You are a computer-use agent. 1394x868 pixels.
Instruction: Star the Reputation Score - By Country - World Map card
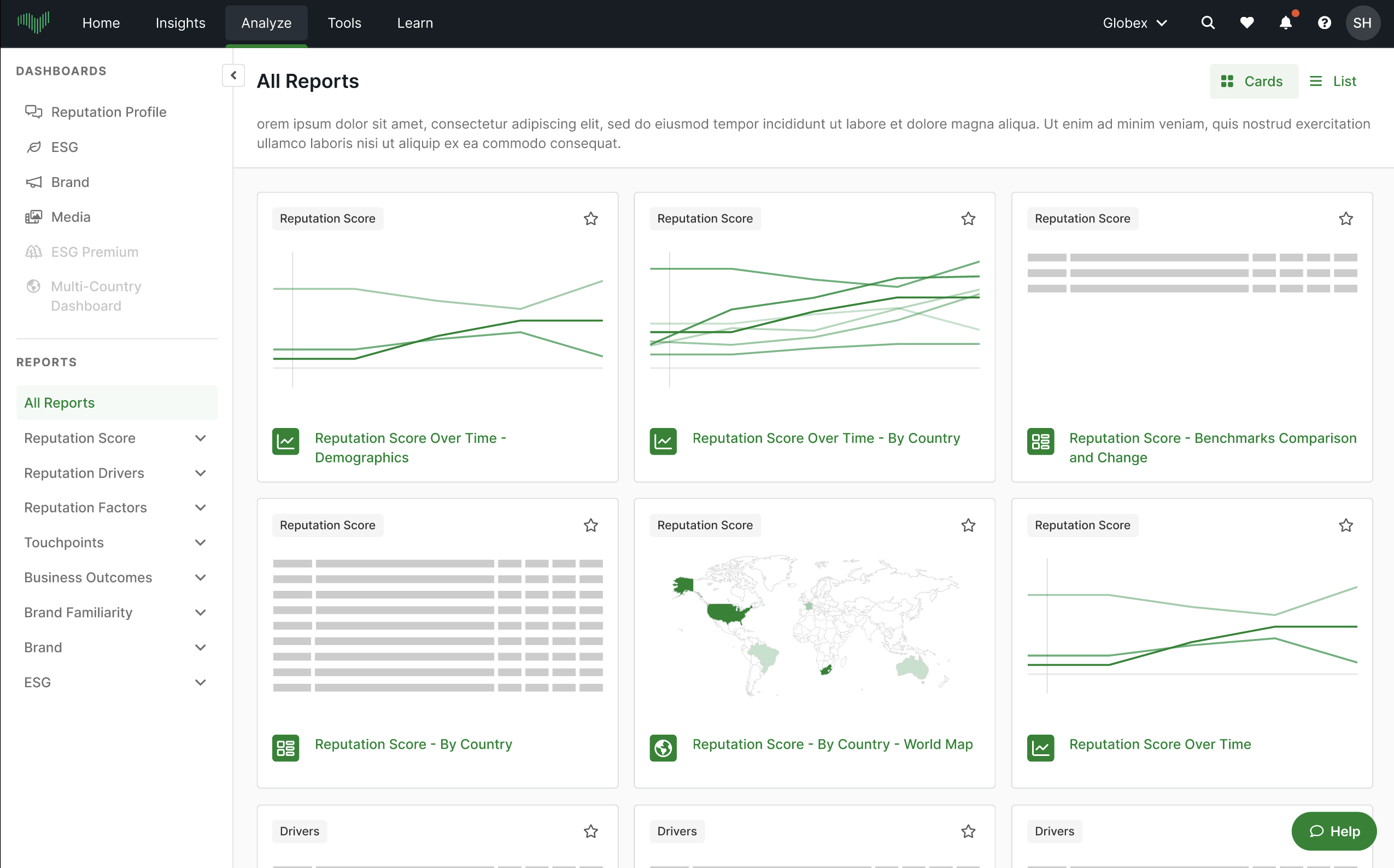[x=968, y=525]
